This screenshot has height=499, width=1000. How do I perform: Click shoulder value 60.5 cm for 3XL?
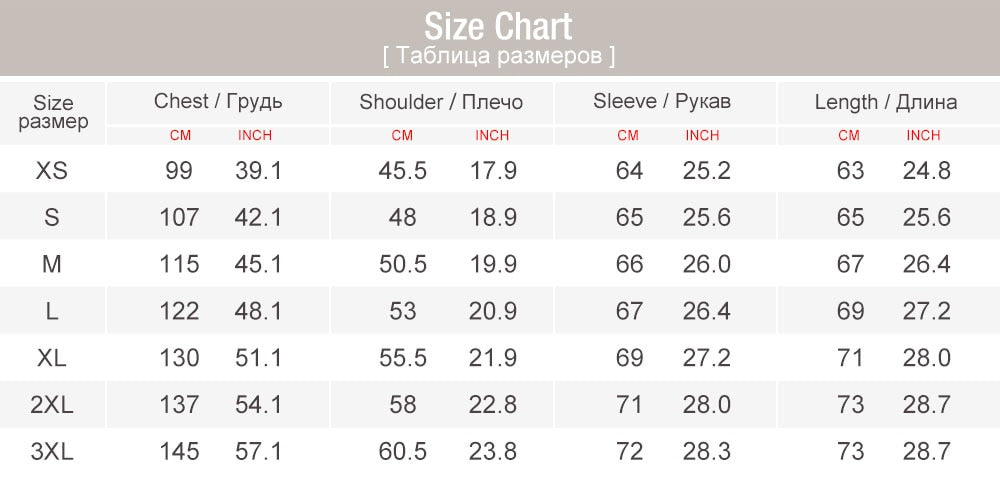[x=402, y=452]
